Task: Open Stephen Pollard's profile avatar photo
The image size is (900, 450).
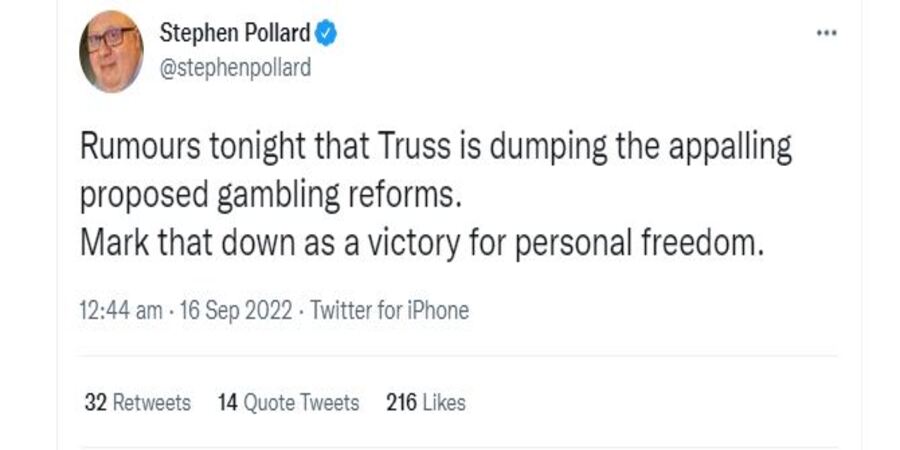Action: (x=112, y=52)
